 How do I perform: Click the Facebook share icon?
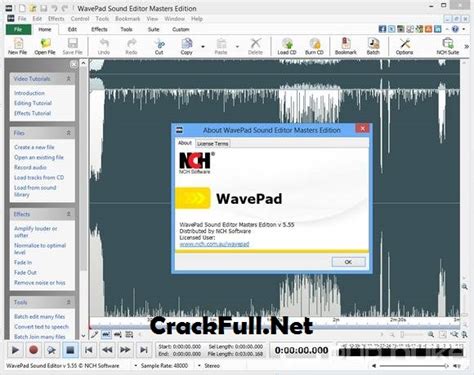[x=382, y=29]
